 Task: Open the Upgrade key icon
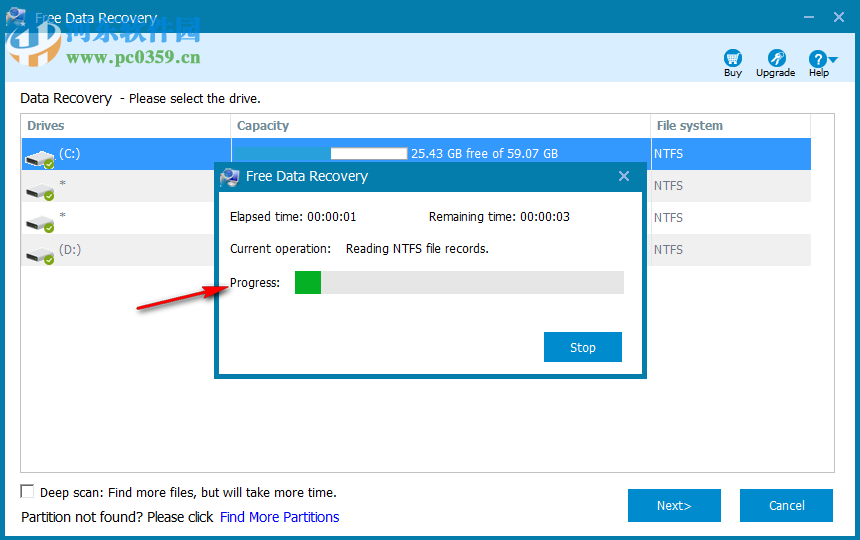point(776,58)
